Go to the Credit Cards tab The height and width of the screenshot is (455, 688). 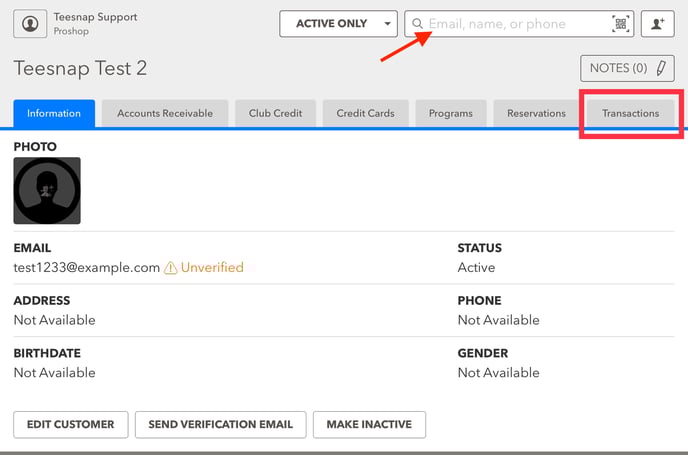coord(365,113)
